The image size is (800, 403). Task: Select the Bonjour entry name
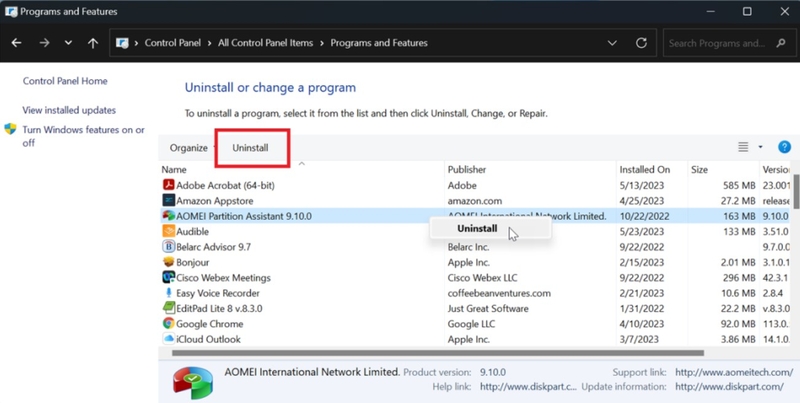pos(193,262)
